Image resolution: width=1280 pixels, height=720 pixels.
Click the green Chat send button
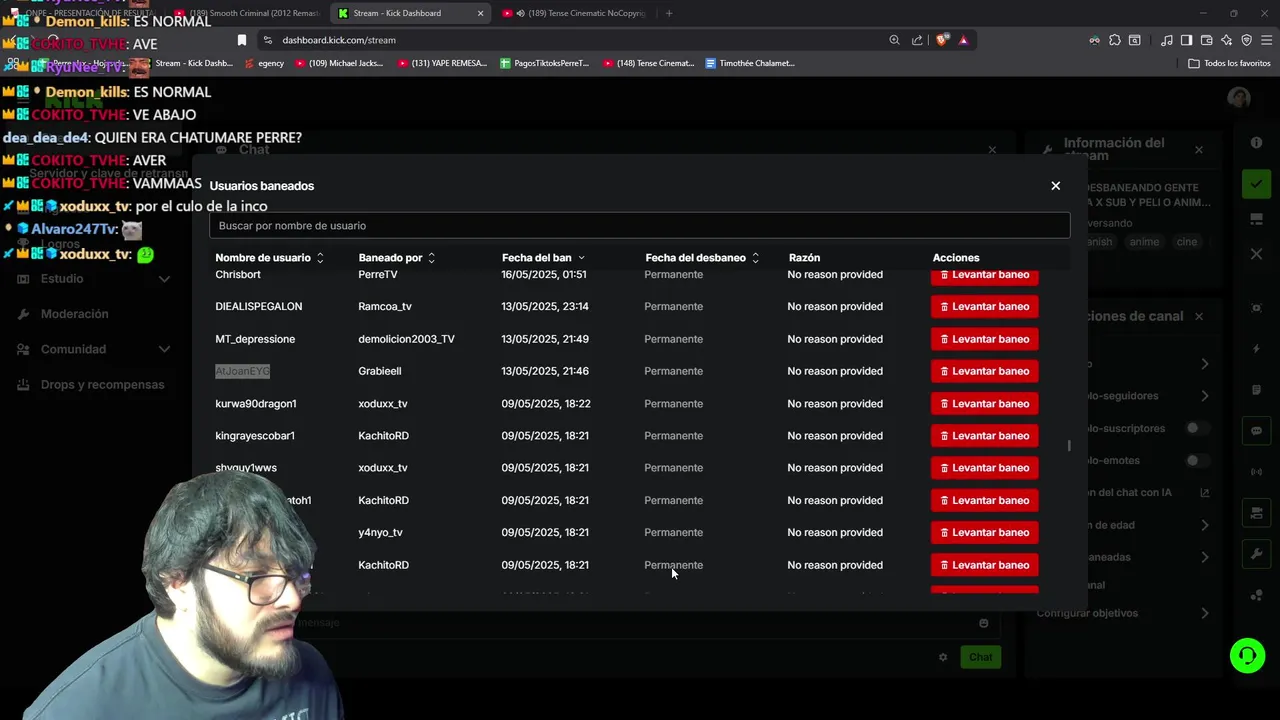pyautogui.click(x=980, y=657)
